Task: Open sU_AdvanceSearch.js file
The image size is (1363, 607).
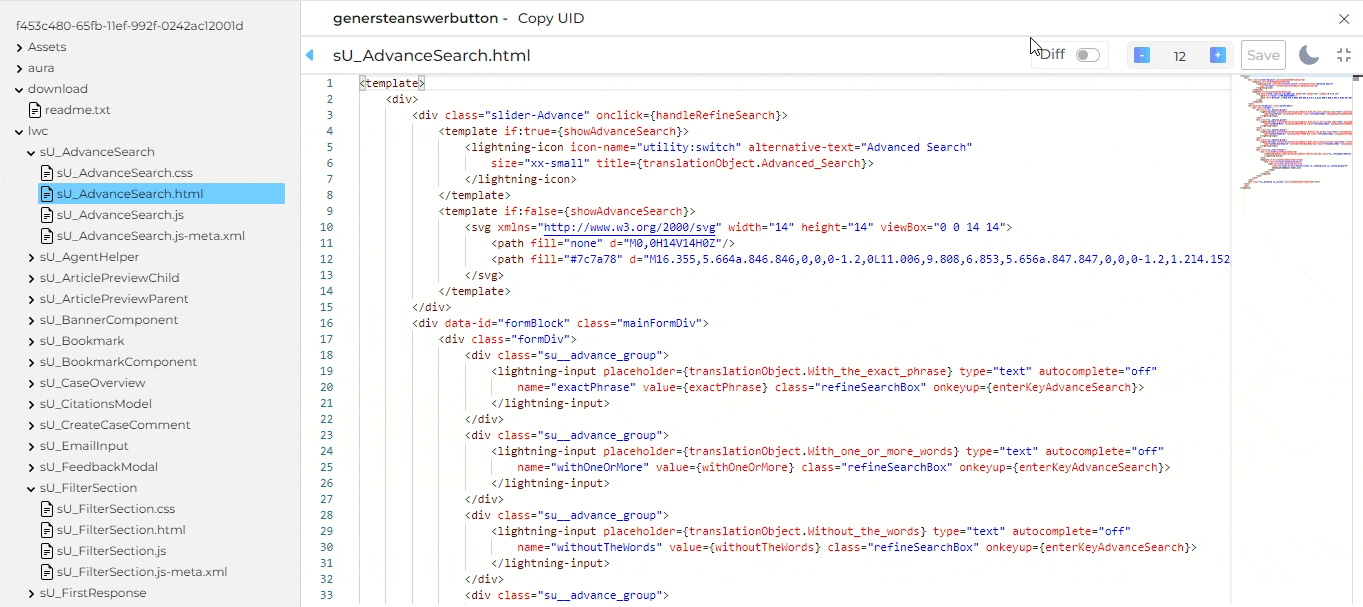Action: [x=120, y=215]
